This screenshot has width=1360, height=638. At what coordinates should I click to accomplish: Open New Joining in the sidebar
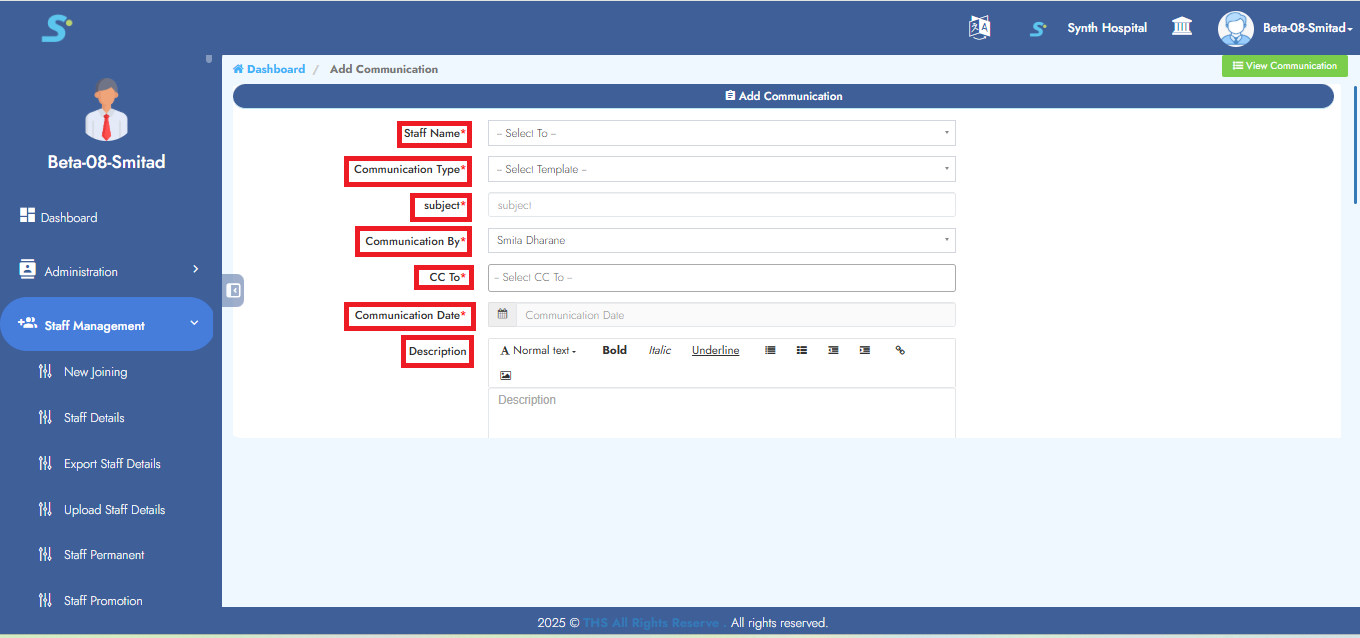pos(95,372)
